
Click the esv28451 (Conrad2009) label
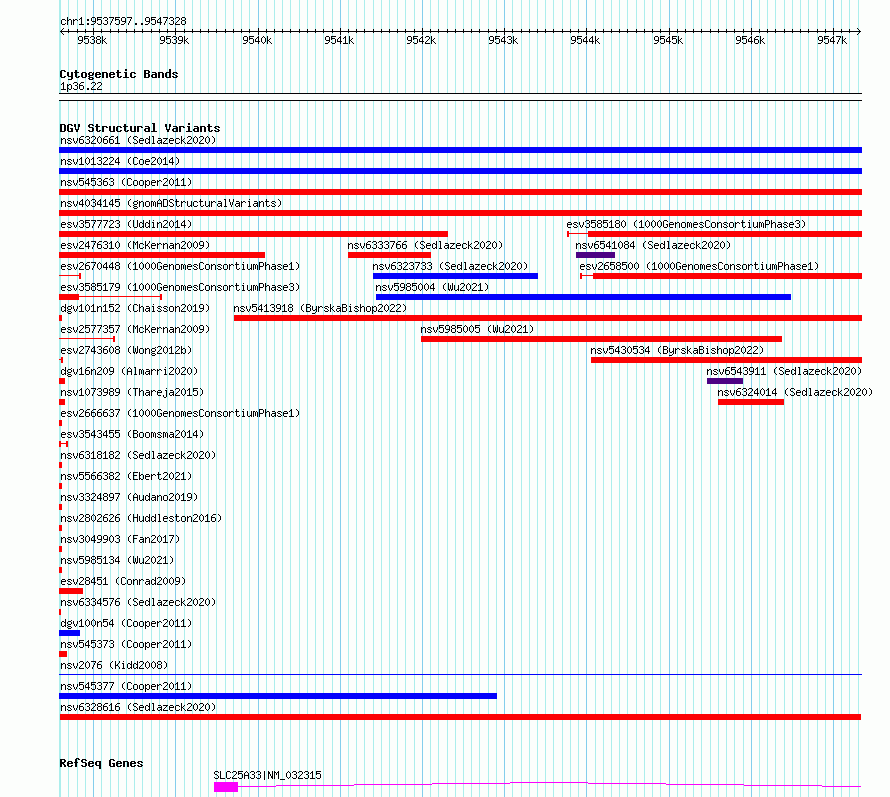click(x=123, y=581)
